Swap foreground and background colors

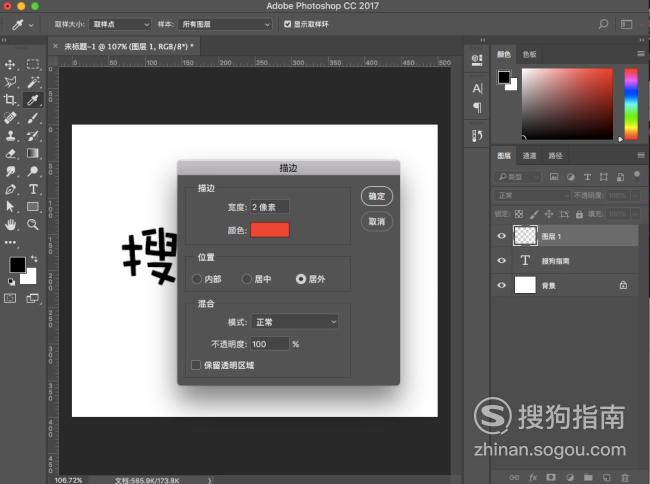pyautogui.click(x=34, y=259)
